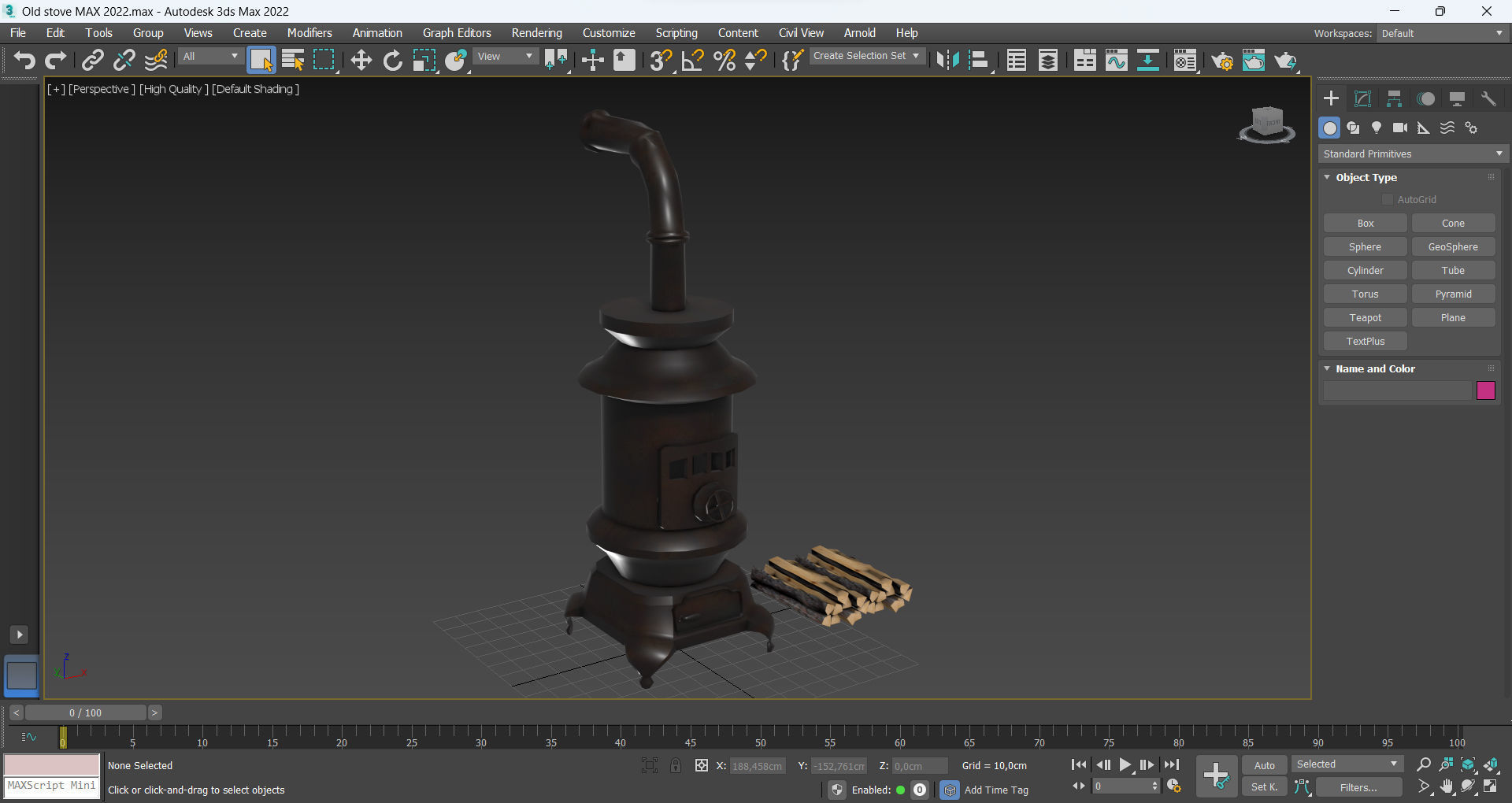Viewport: 1512px width, 803px height.
Task: Select the Rotate tool
Action: (x=392, y=61)
